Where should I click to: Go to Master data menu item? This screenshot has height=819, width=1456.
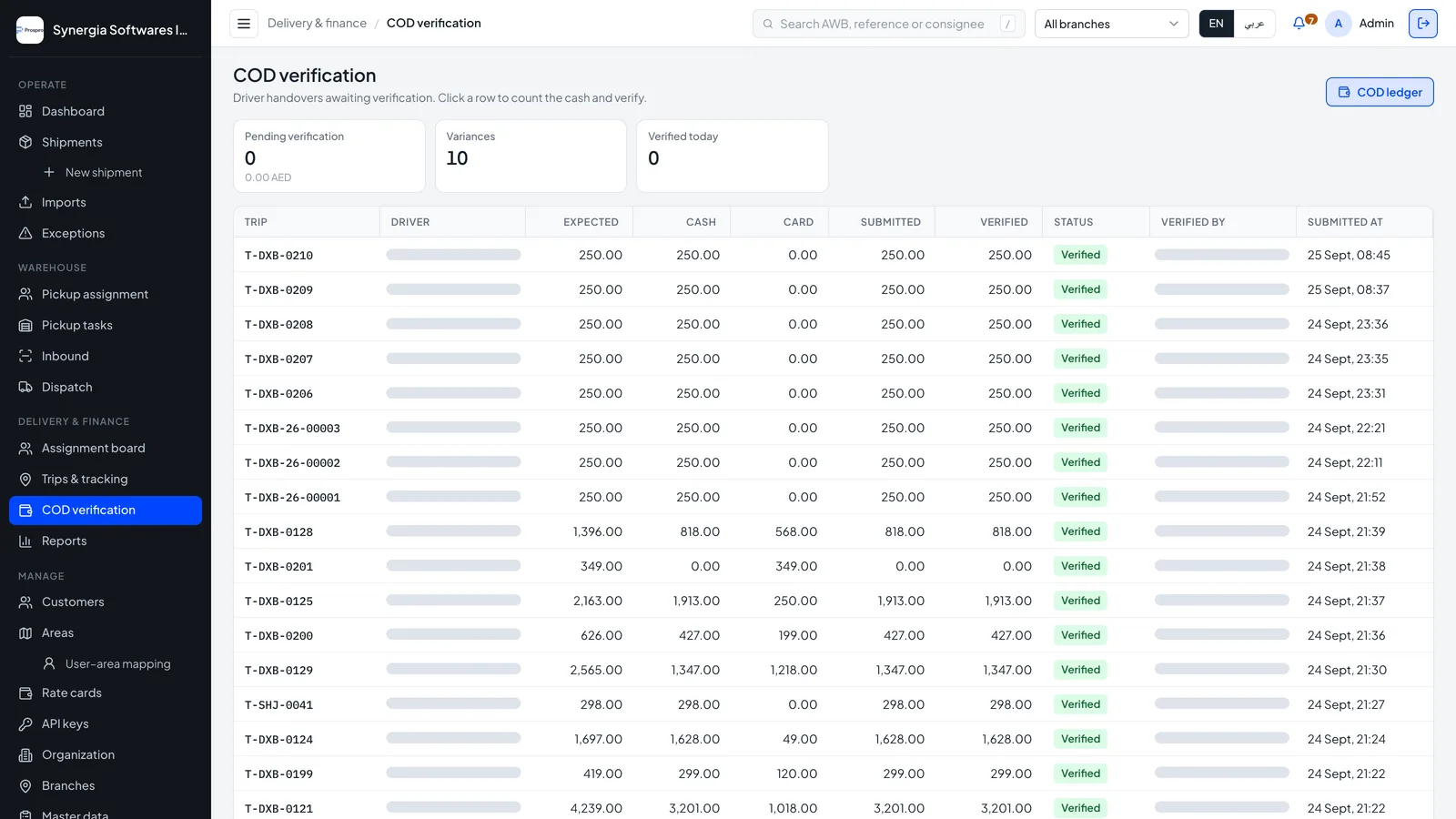pos(106,813)
